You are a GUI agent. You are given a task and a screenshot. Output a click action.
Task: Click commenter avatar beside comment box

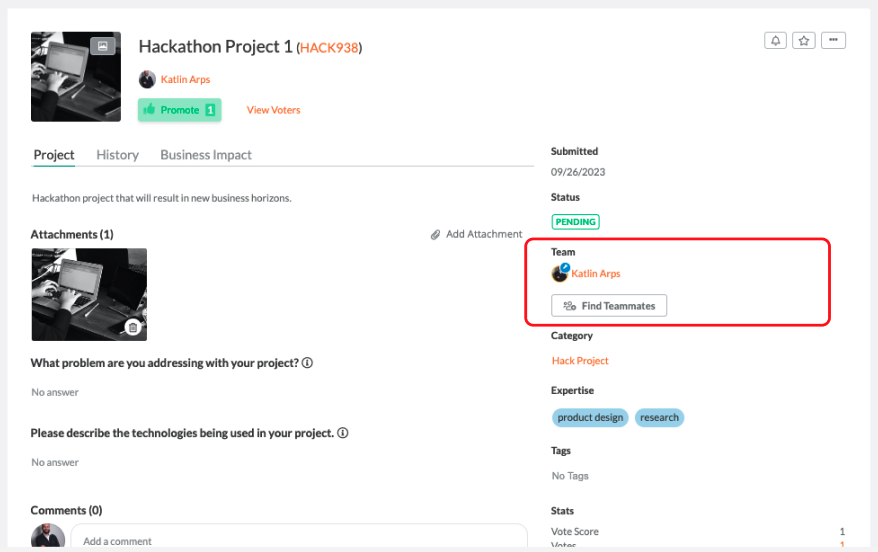48,536
